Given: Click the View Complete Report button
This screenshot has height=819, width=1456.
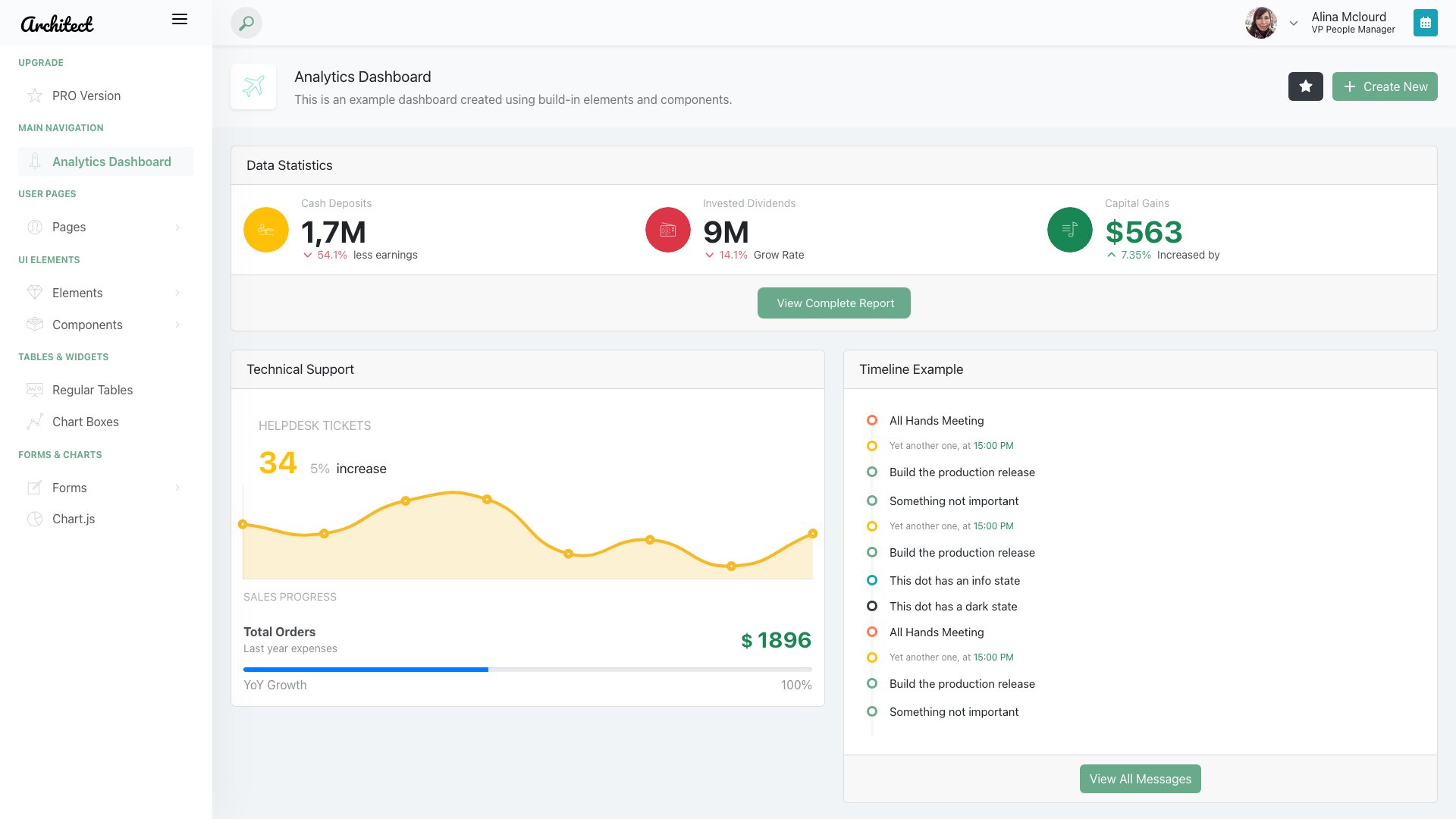Looking at the screenshot, I should click(x=833, y=303).
